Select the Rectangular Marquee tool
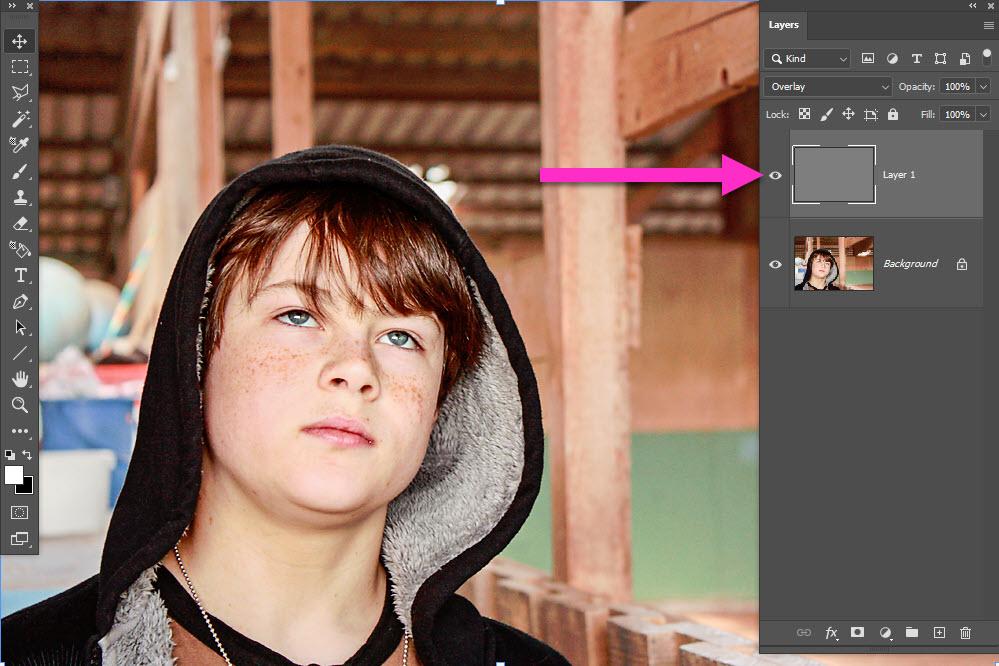999x666 pixels. pyautogui.click(x=19, y=67)
